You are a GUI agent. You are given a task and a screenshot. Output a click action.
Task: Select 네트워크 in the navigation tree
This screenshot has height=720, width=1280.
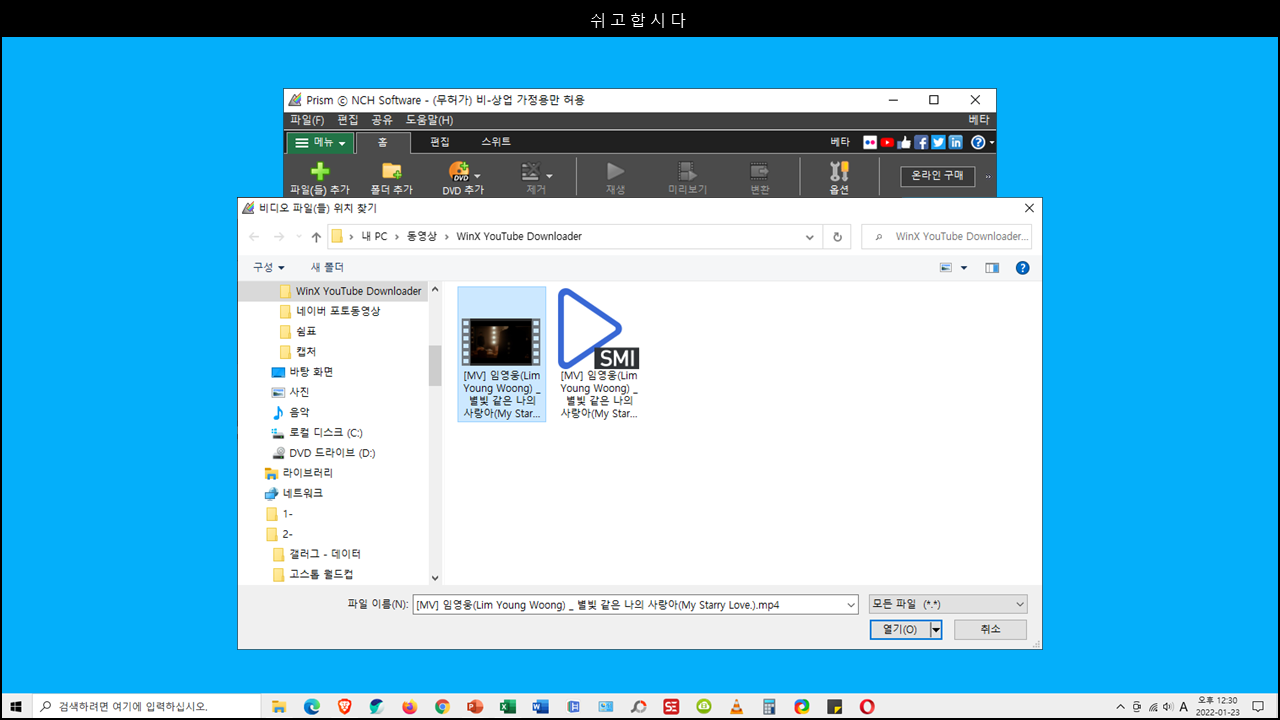point(302,493)
